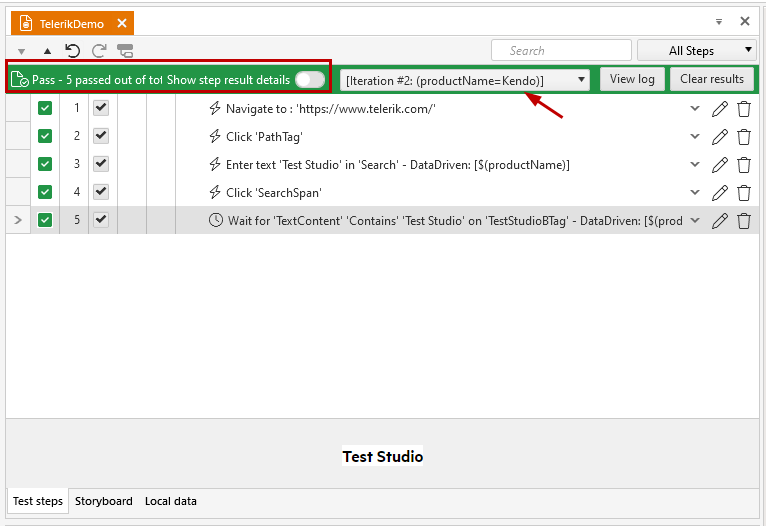Click the clock icon of the Wait step
Viewport: 766px width, 526px height.
215,220
